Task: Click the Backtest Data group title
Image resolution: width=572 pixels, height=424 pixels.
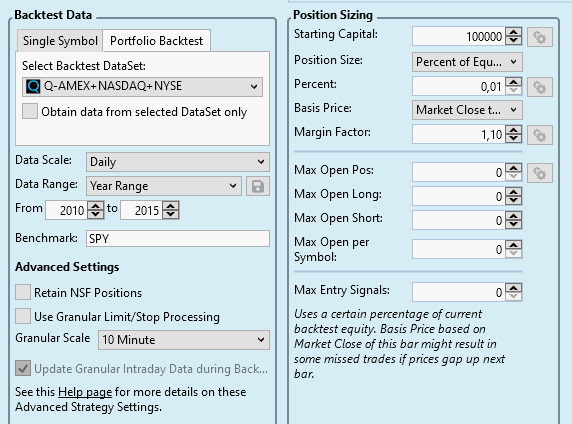Action: 53,15
